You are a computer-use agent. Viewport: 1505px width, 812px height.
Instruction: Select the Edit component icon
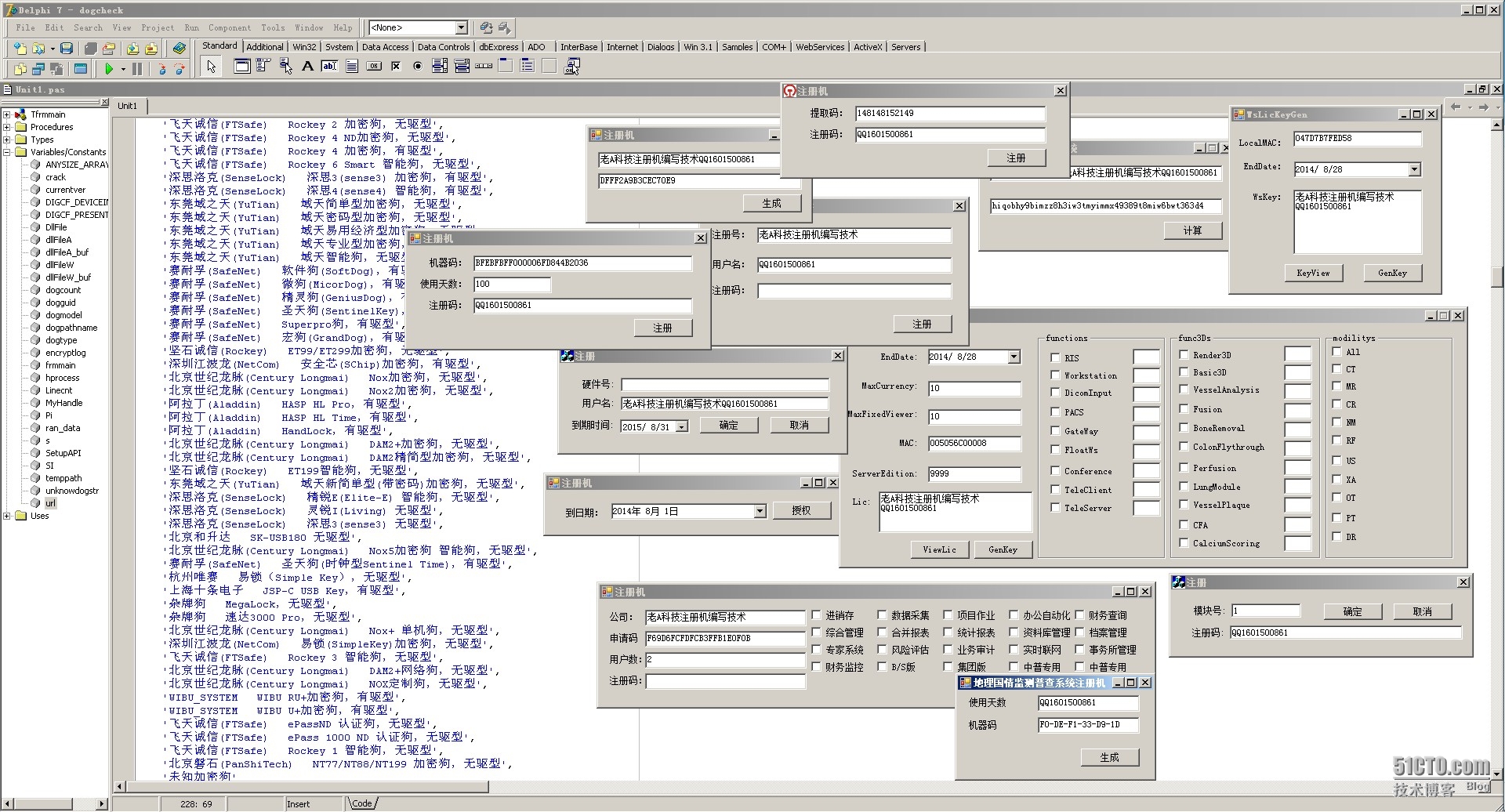coord(329,67)
